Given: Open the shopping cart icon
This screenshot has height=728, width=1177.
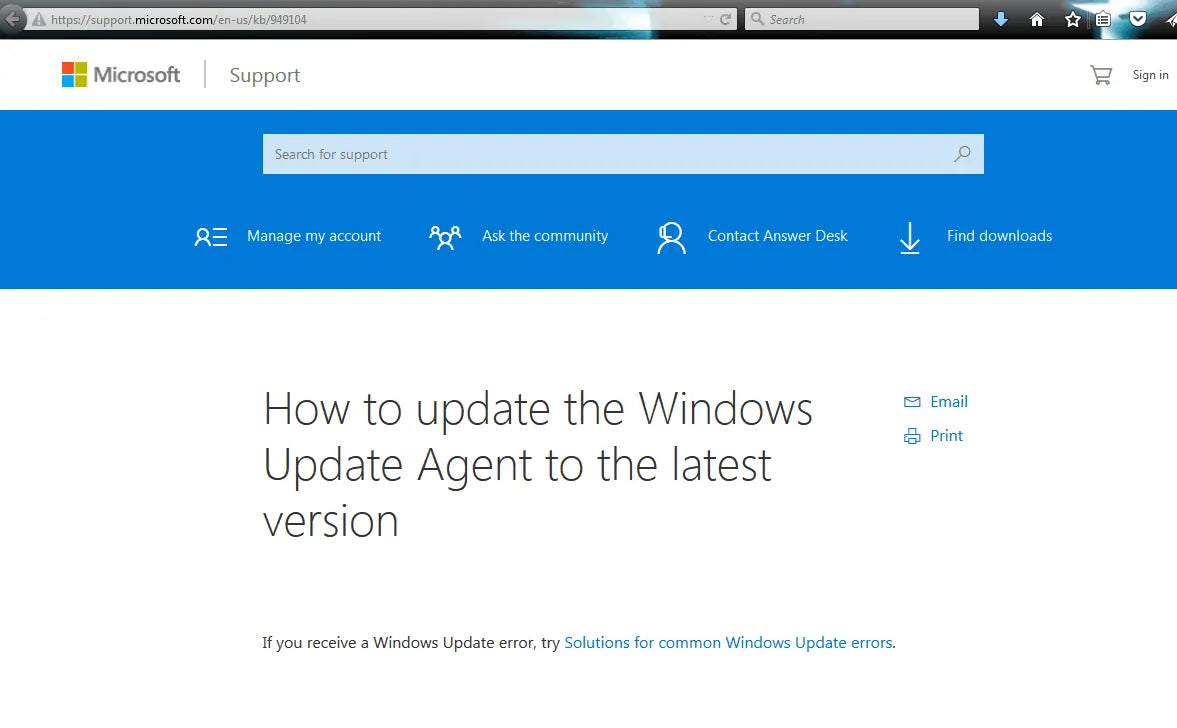Looking at the screenshot, I should pyautogui.click(x=1101, y=75).
